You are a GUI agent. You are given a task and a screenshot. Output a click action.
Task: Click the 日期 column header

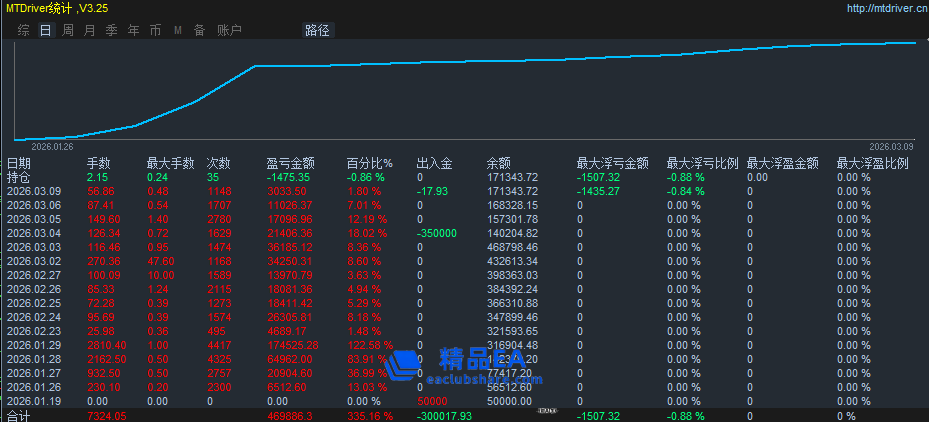[x=19, y=163]
